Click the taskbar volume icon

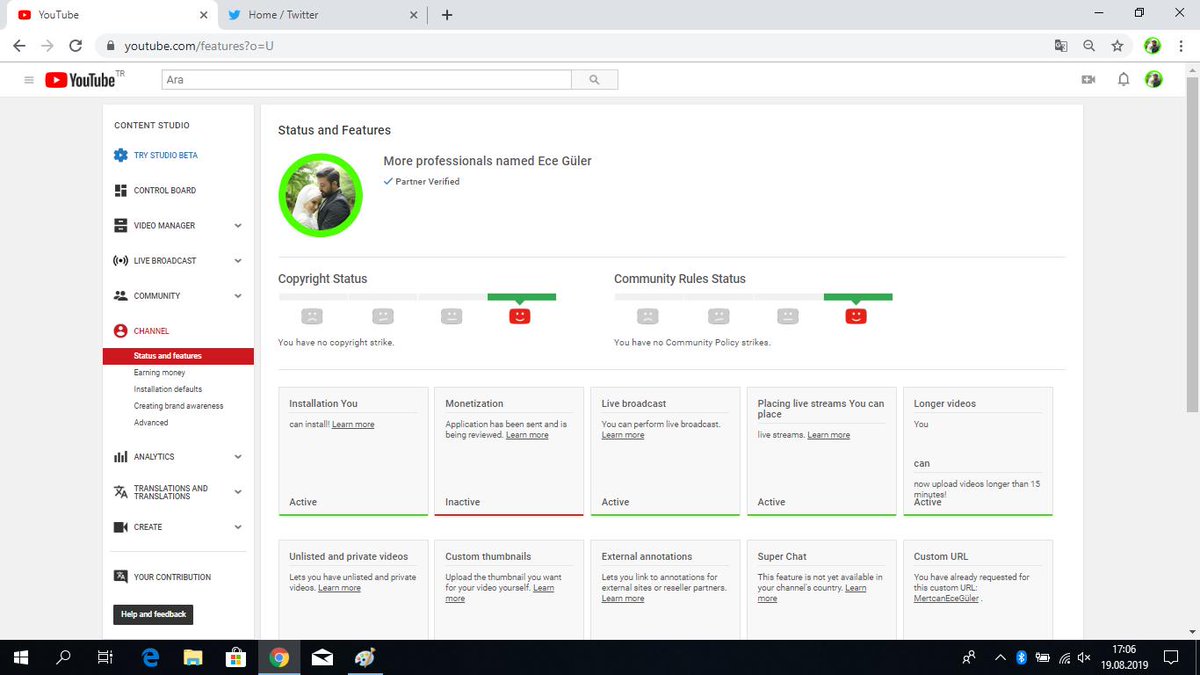click(1085, 657)
